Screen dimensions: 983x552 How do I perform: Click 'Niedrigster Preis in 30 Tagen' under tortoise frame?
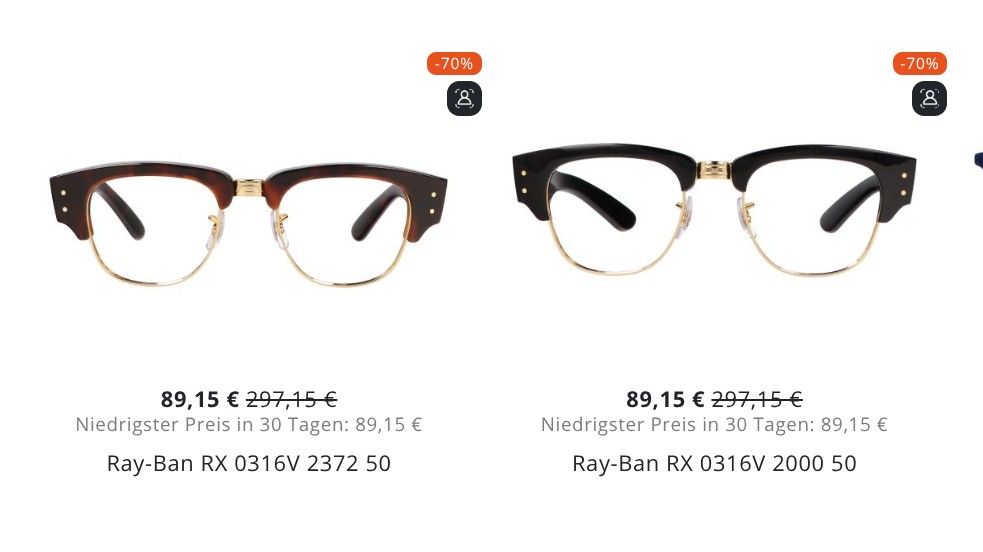tap(212, 425)
